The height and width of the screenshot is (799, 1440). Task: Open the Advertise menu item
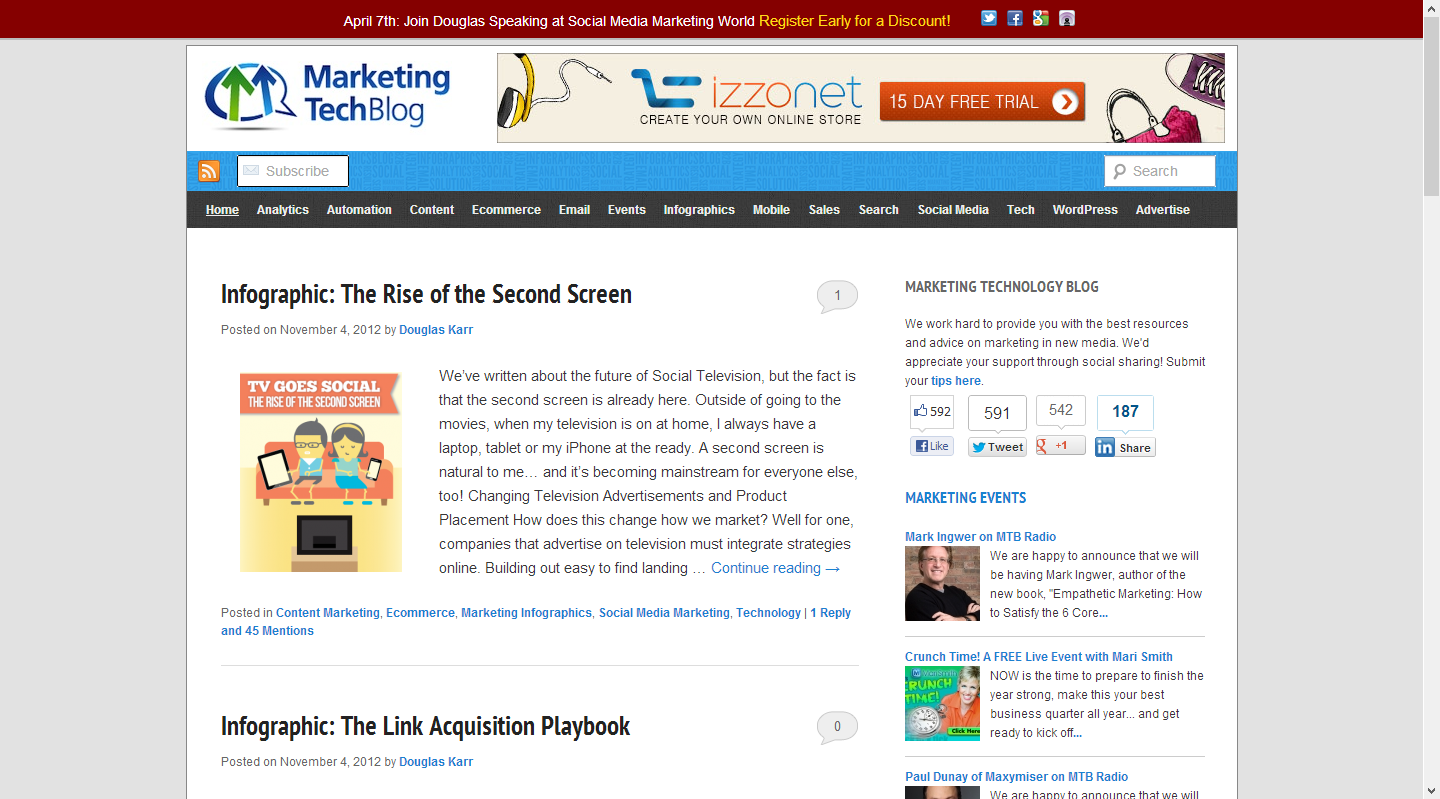click(1163, 210)
